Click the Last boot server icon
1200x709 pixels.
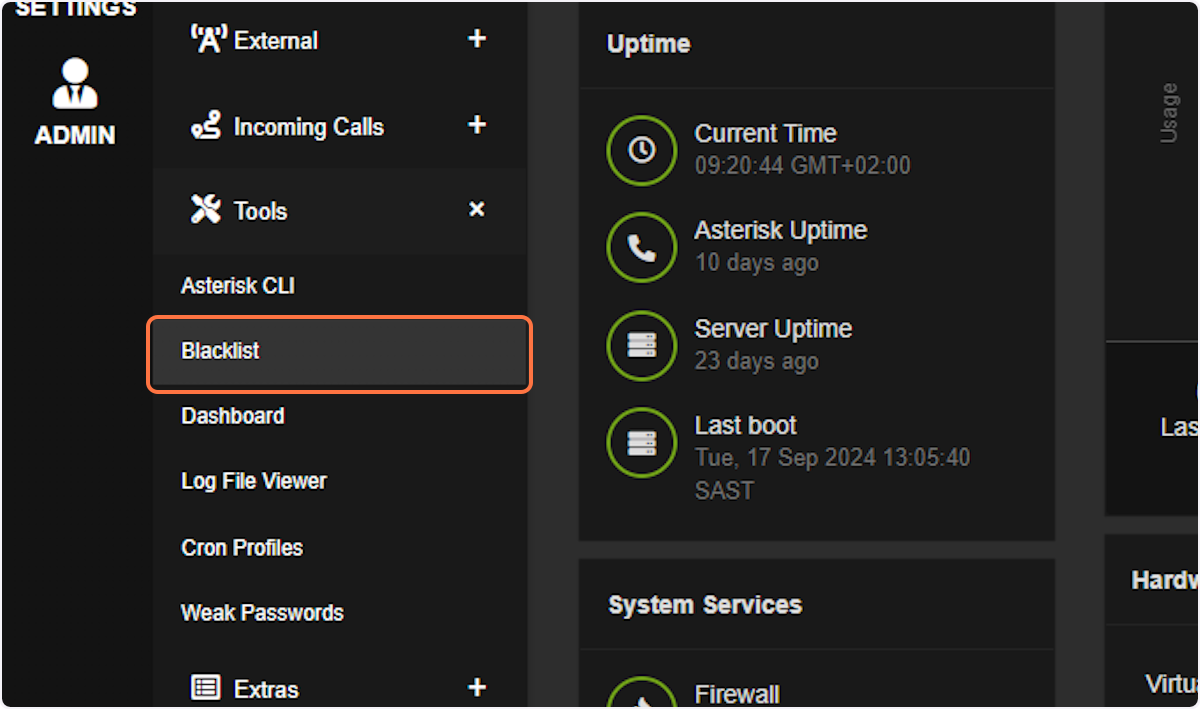641,442
